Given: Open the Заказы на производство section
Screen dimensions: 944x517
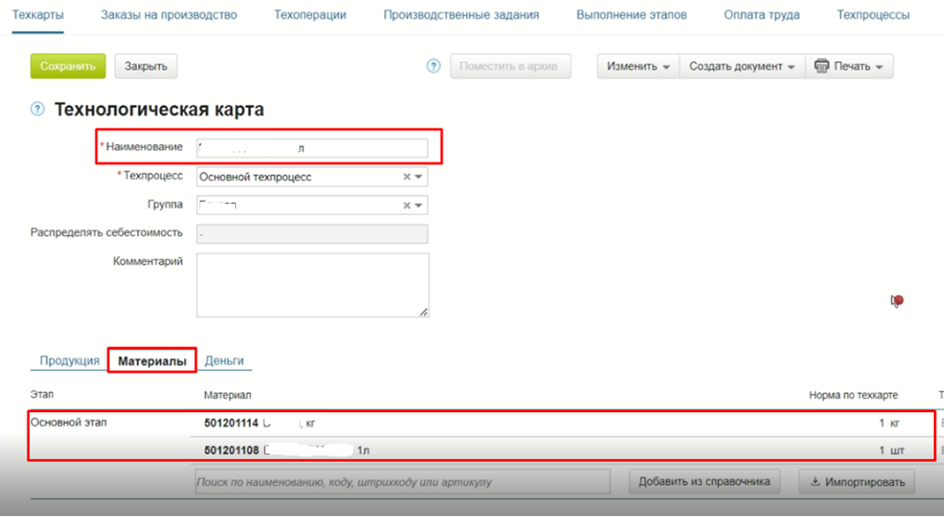Looking at the screenshot, I should point(169,15).
